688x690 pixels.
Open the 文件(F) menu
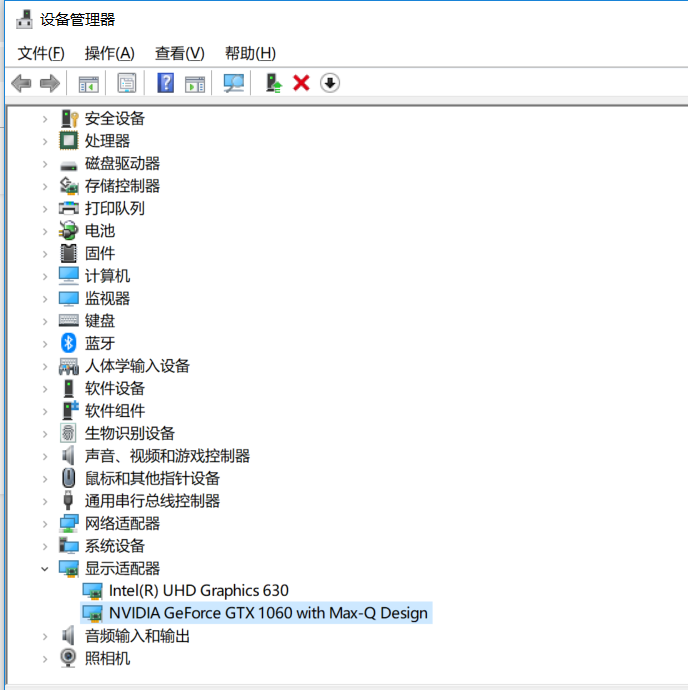pyautogui.click(x=41, y=53)
